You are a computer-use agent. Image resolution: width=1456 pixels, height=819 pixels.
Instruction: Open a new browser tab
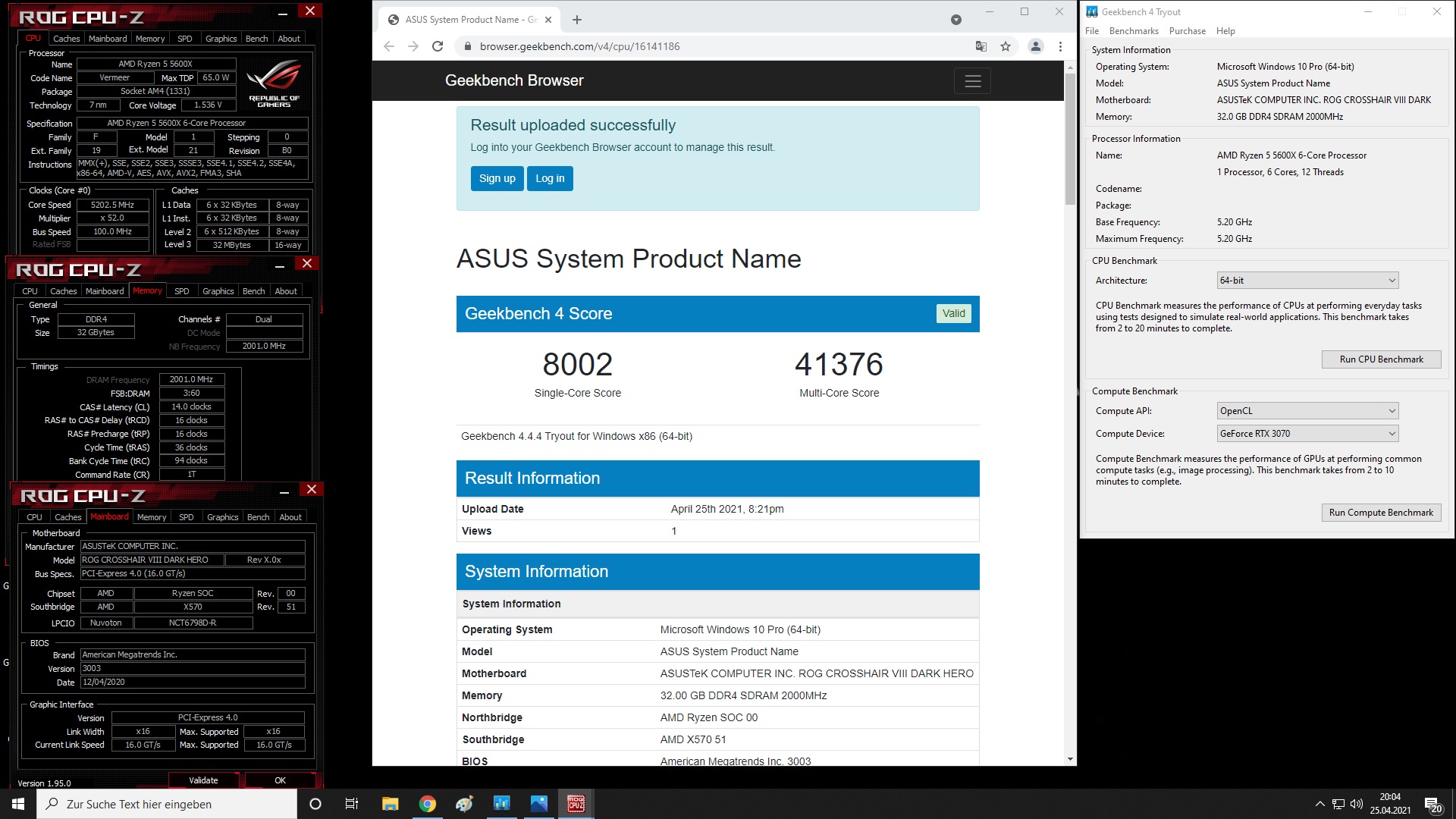coord(577,20)
